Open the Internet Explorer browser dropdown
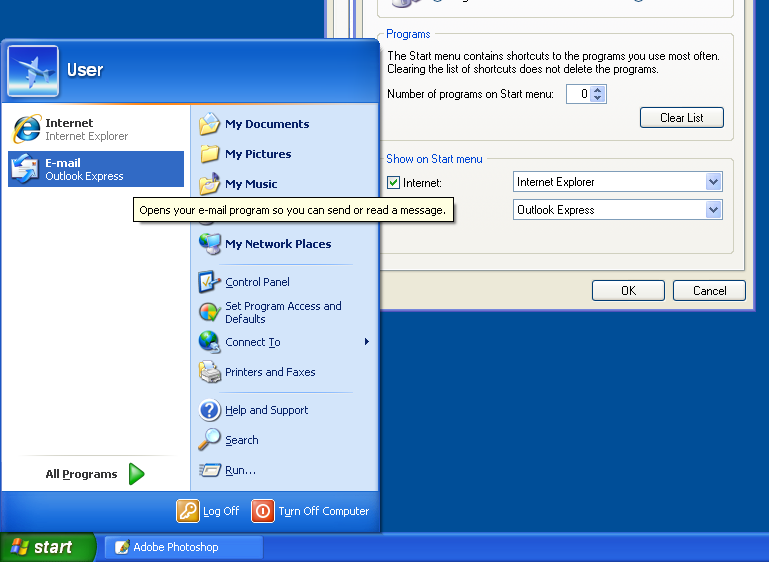 tap(714, 182)
